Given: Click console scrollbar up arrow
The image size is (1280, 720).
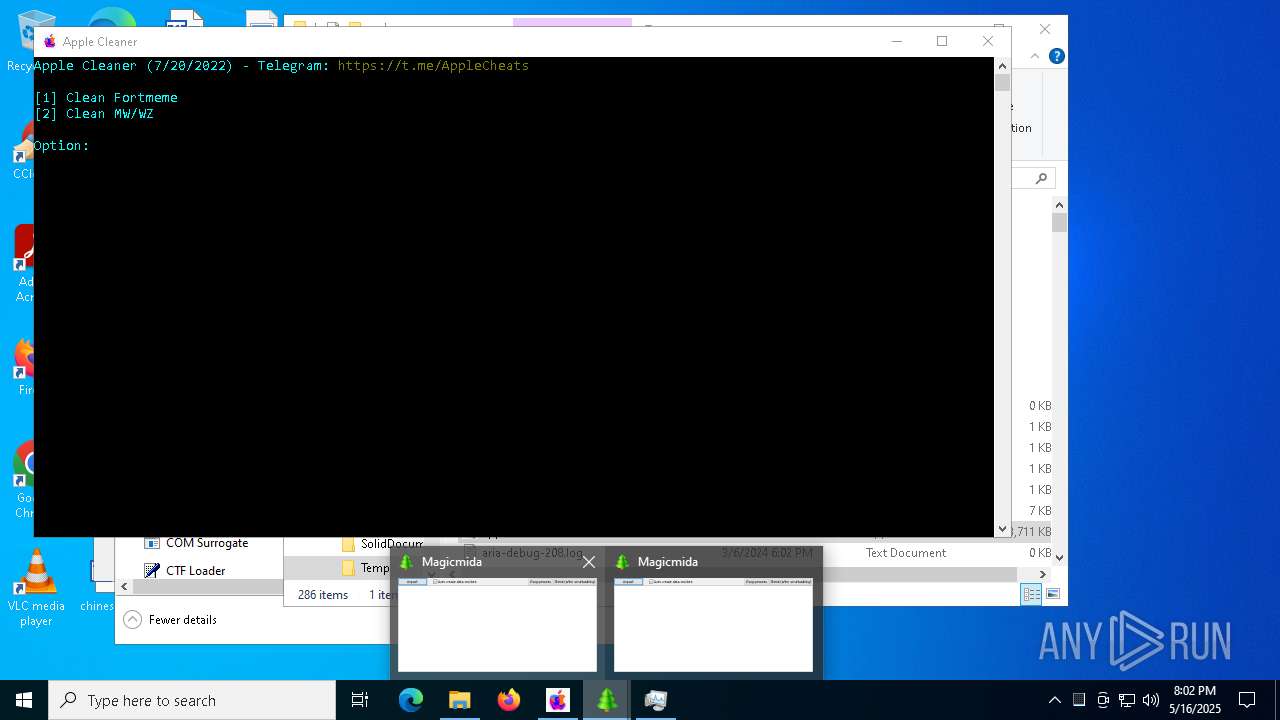Looking at the screenshot, I should pyautogui.click(x=1002, y=65).
